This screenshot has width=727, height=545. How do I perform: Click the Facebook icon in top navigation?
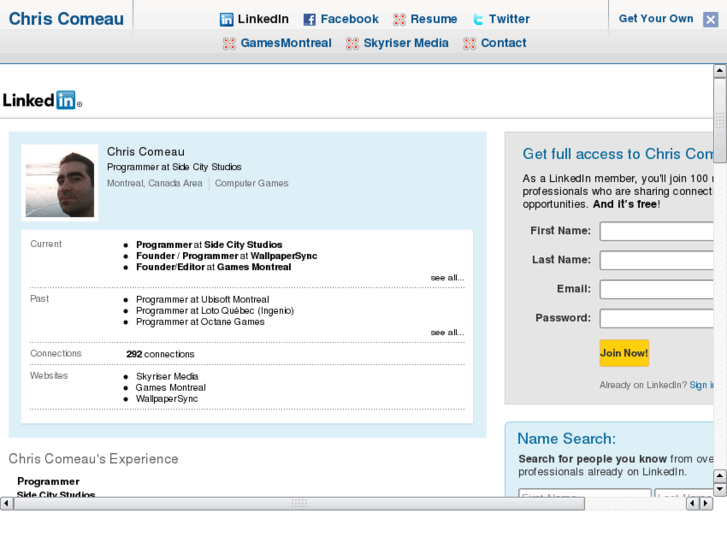(x=309, y=19)
